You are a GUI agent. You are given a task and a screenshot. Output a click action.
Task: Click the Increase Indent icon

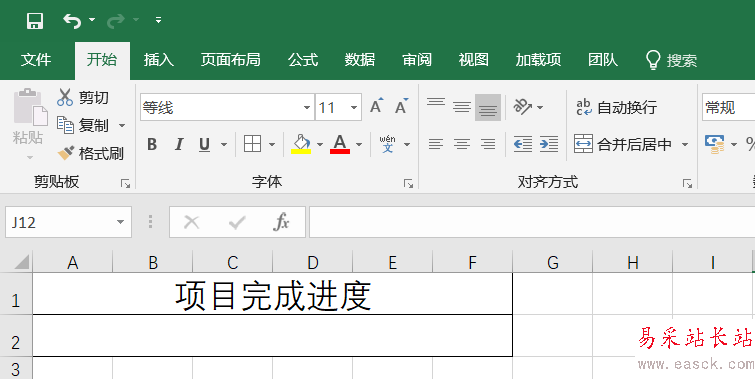549,144
